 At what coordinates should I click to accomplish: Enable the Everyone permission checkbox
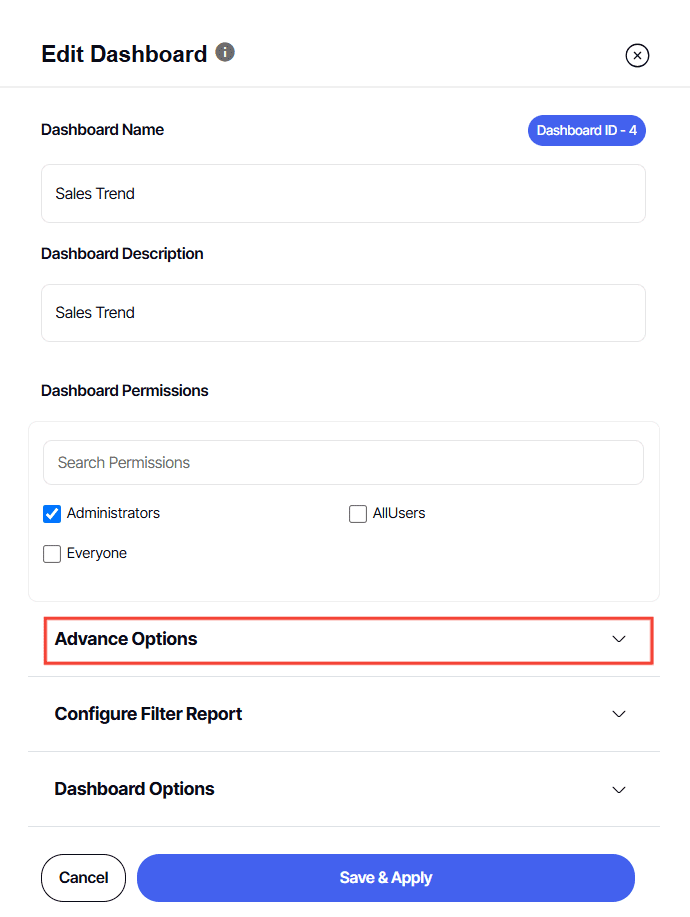pyautogui.click(x=51, y=553)
